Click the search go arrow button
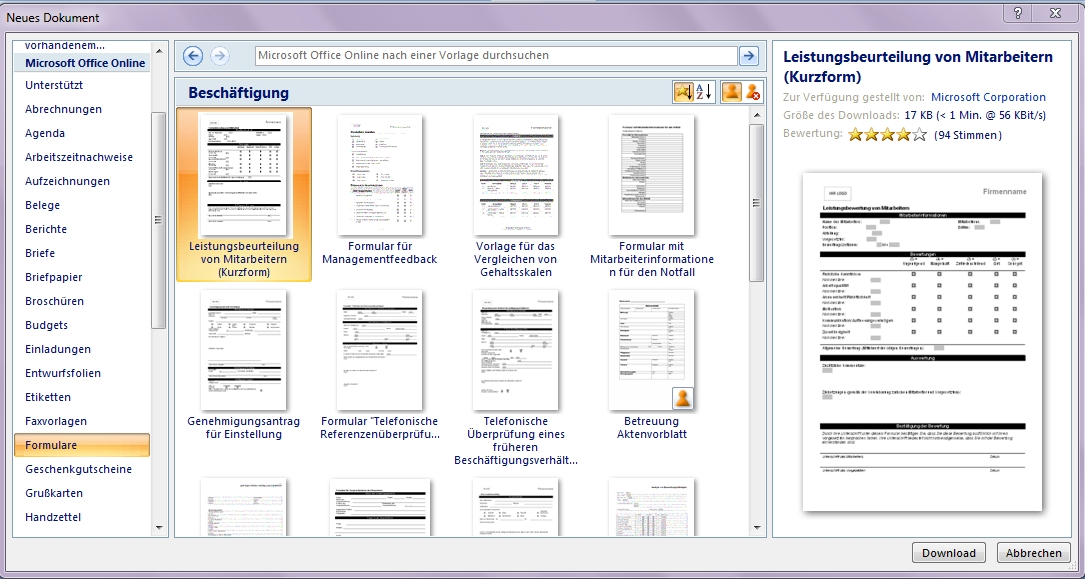Image resolution: width=1085 pixels, height=579 pixels. 748,56
